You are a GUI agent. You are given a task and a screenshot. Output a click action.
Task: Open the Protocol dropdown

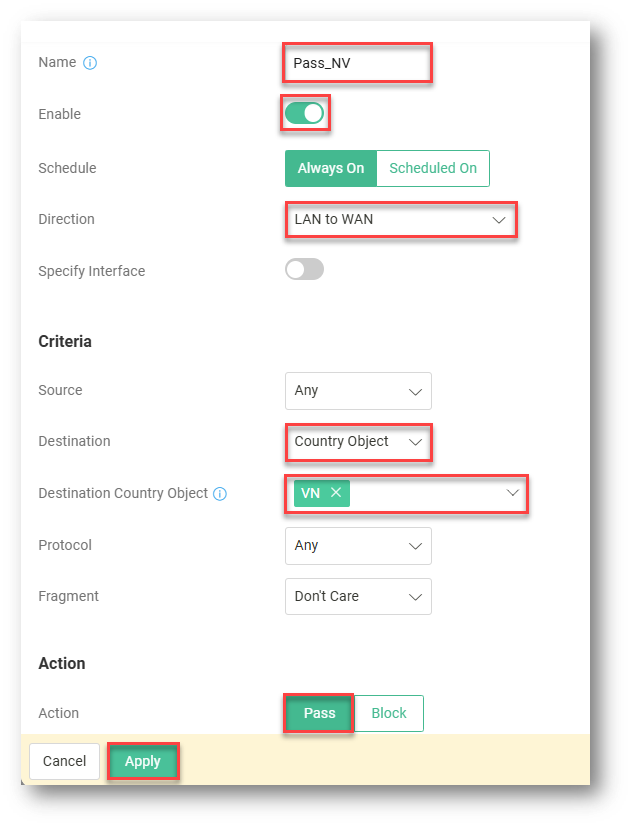click(358, 546)
